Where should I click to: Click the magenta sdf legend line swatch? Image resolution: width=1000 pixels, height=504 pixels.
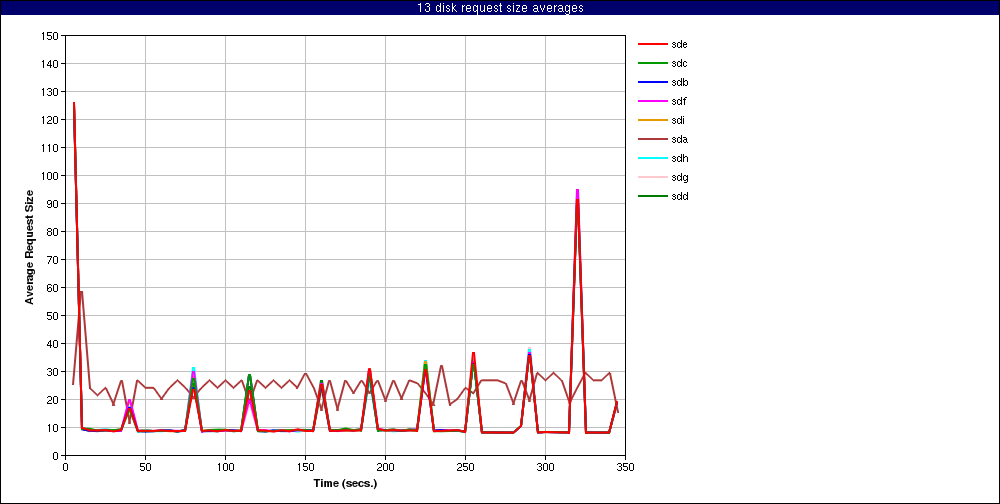[x=652, y=101]
